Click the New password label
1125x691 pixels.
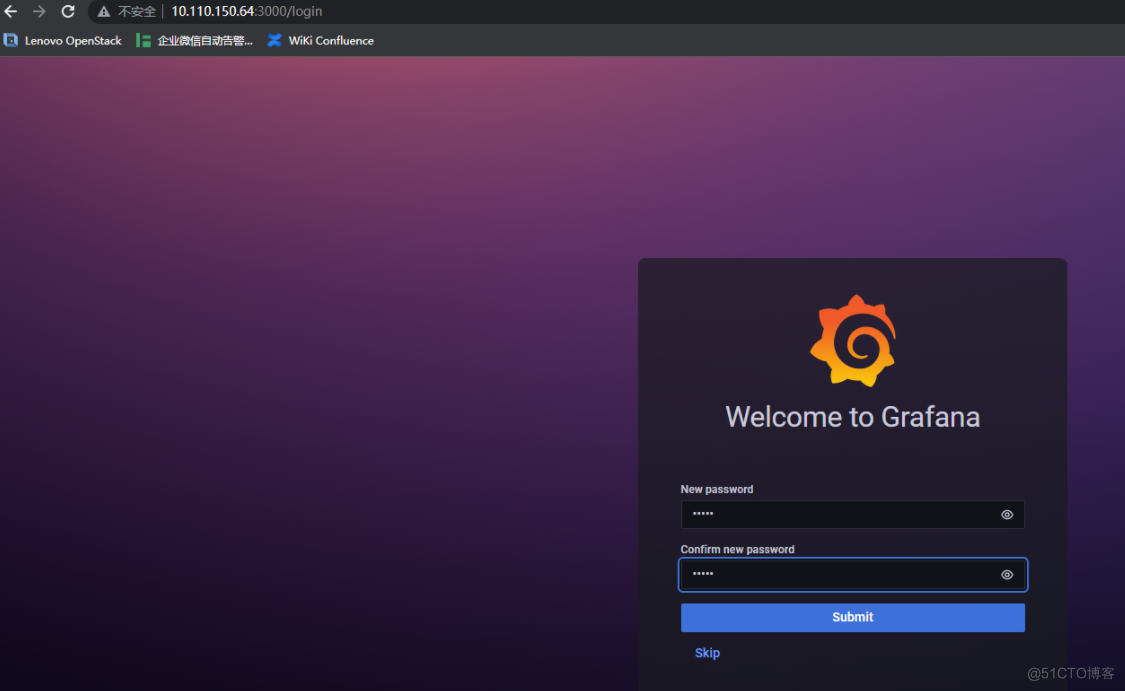coord(717,489)
